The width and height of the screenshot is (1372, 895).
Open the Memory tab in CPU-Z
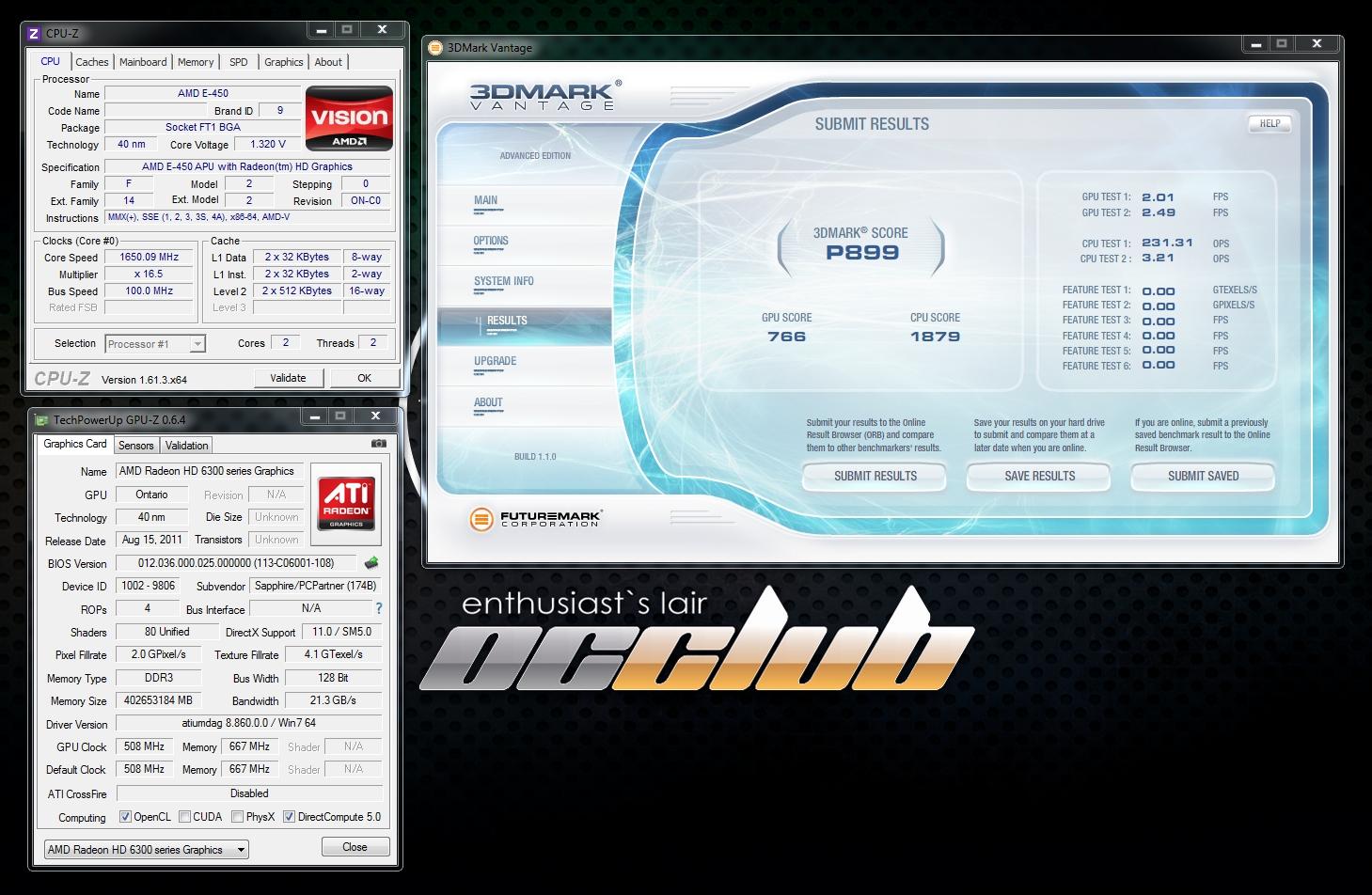(x=196, y=62)
